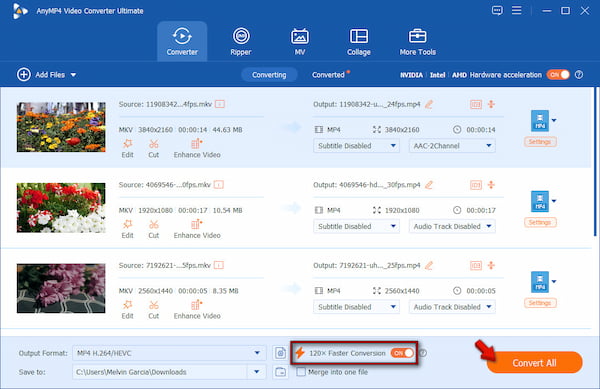The width and height of the screenshot is (600, 389).
Task: Open Audio Track Disabled dropdown for 7192621 file
Action: (452, 307)
